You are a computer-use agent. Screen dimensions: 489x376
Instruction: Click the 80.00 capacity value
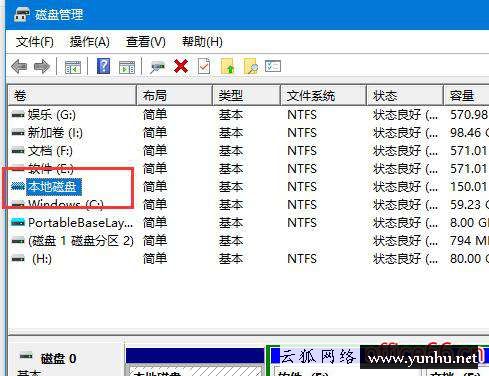466,259
